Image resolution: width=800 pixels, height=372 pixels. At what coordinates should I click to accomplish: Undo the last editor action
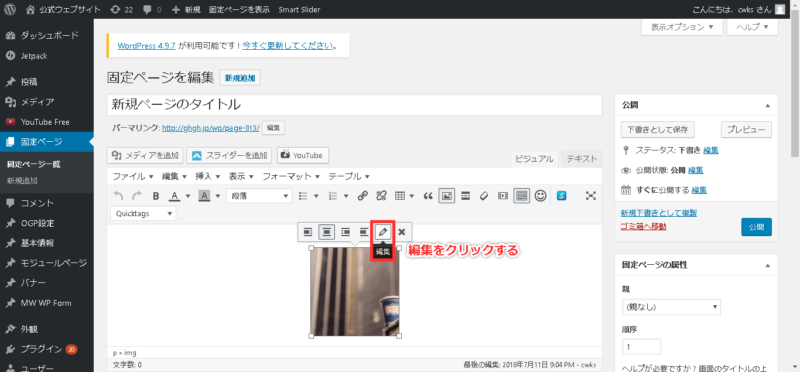click(118, 195)
